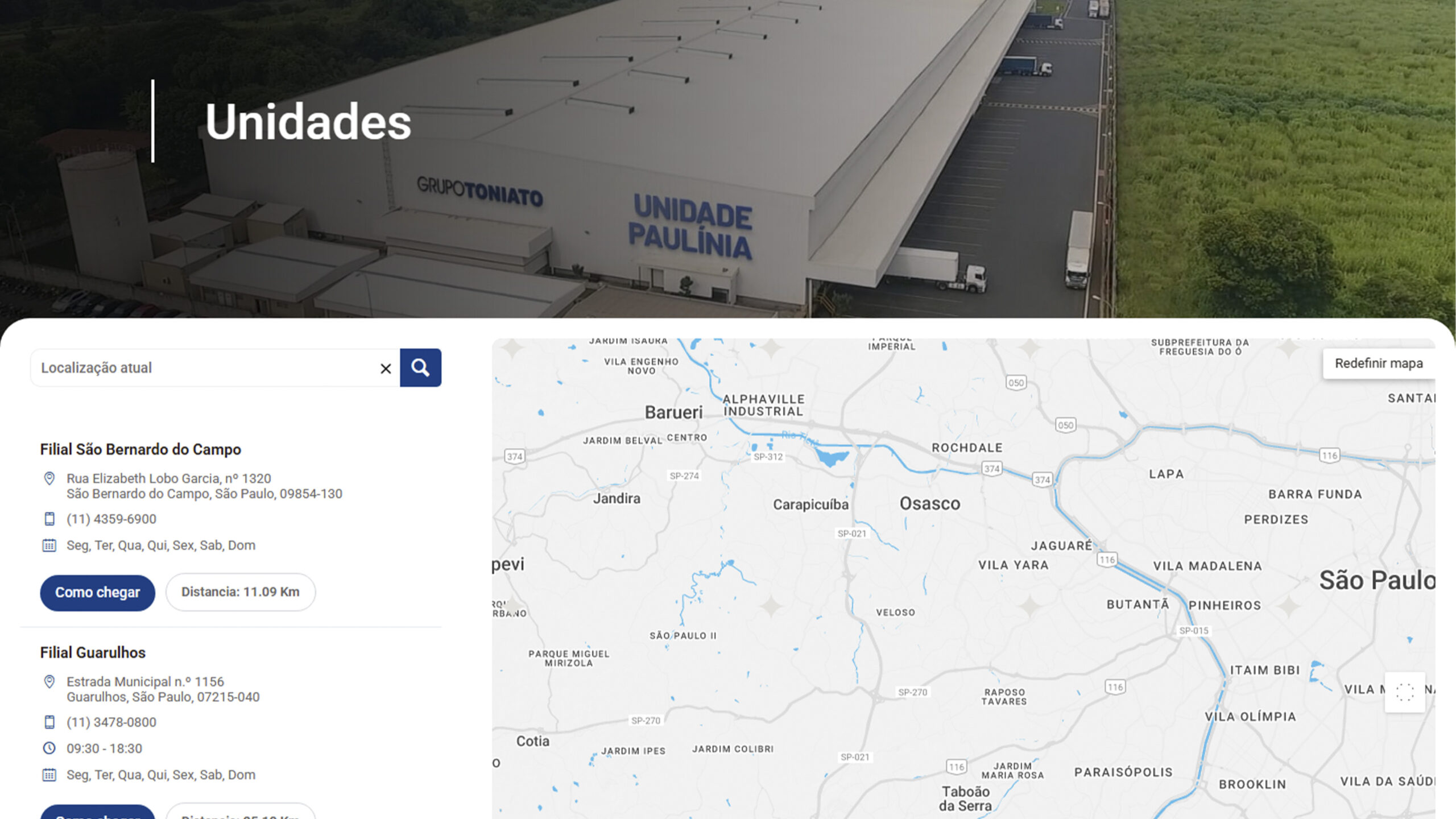Click the Distancia: 11.09 Km pill
The height and width of the screenshot is (819, 1456).
tap(240, 592)
